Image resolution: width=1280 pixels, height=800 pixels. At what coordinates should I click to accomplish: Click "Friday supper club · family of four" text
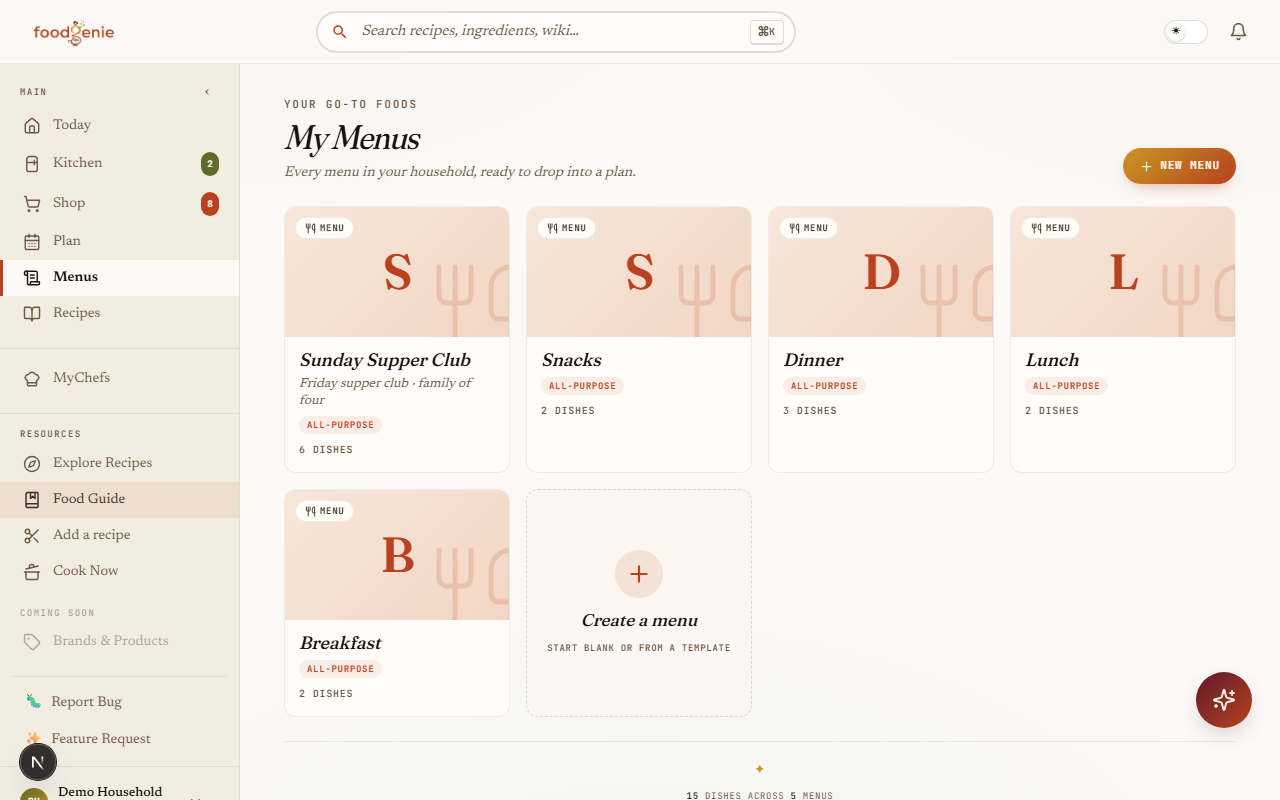pyautogui.click(x=386, y=391)
